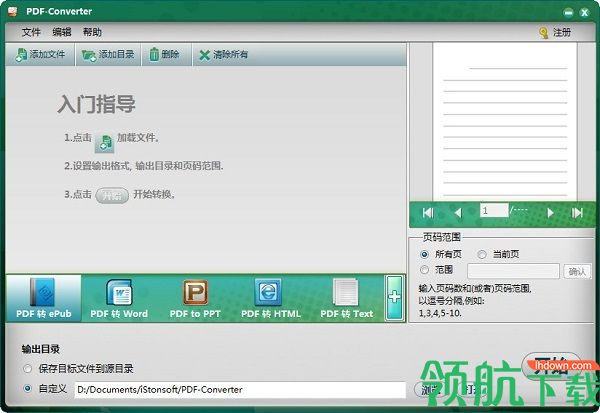The width and height of the screenshot is (600, 413).
Task: Click the 删除 (delete) trash icon button
Action: (166, 55)
